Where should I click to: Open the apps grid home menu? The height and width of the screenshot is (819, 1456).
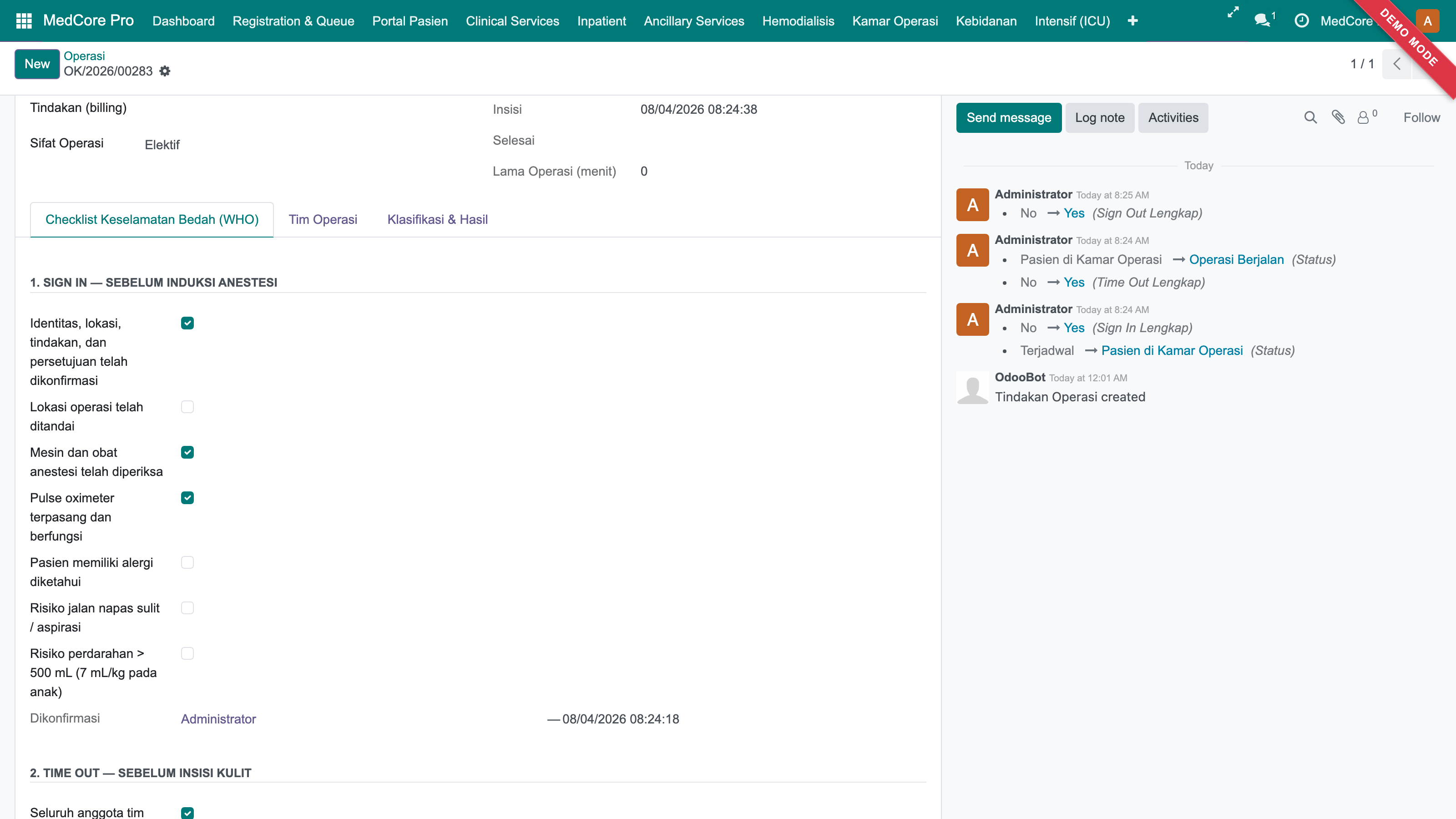tap(24, 21)
